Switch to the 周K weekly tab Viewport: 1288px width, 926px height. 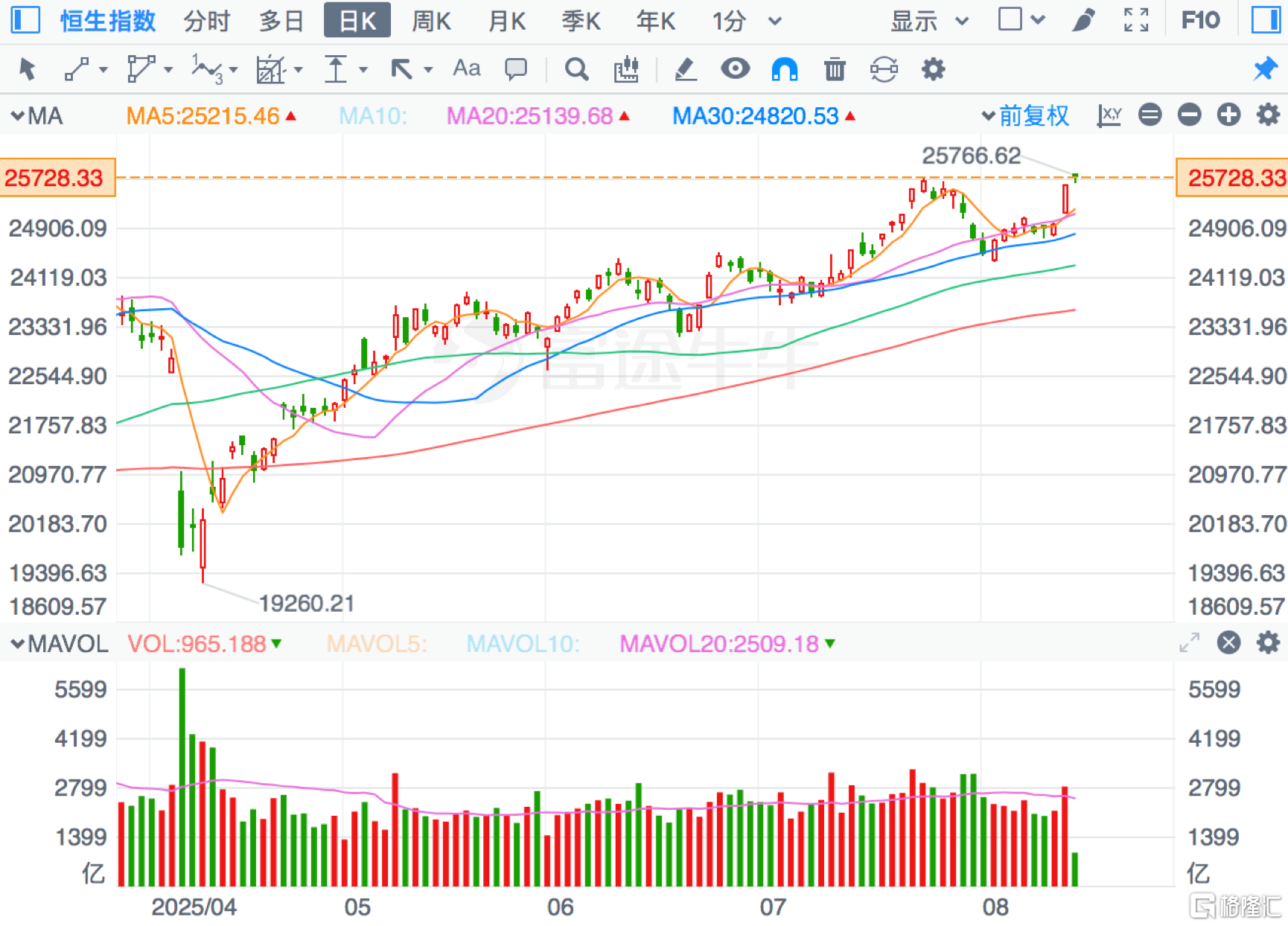click(x=431, y=21)
